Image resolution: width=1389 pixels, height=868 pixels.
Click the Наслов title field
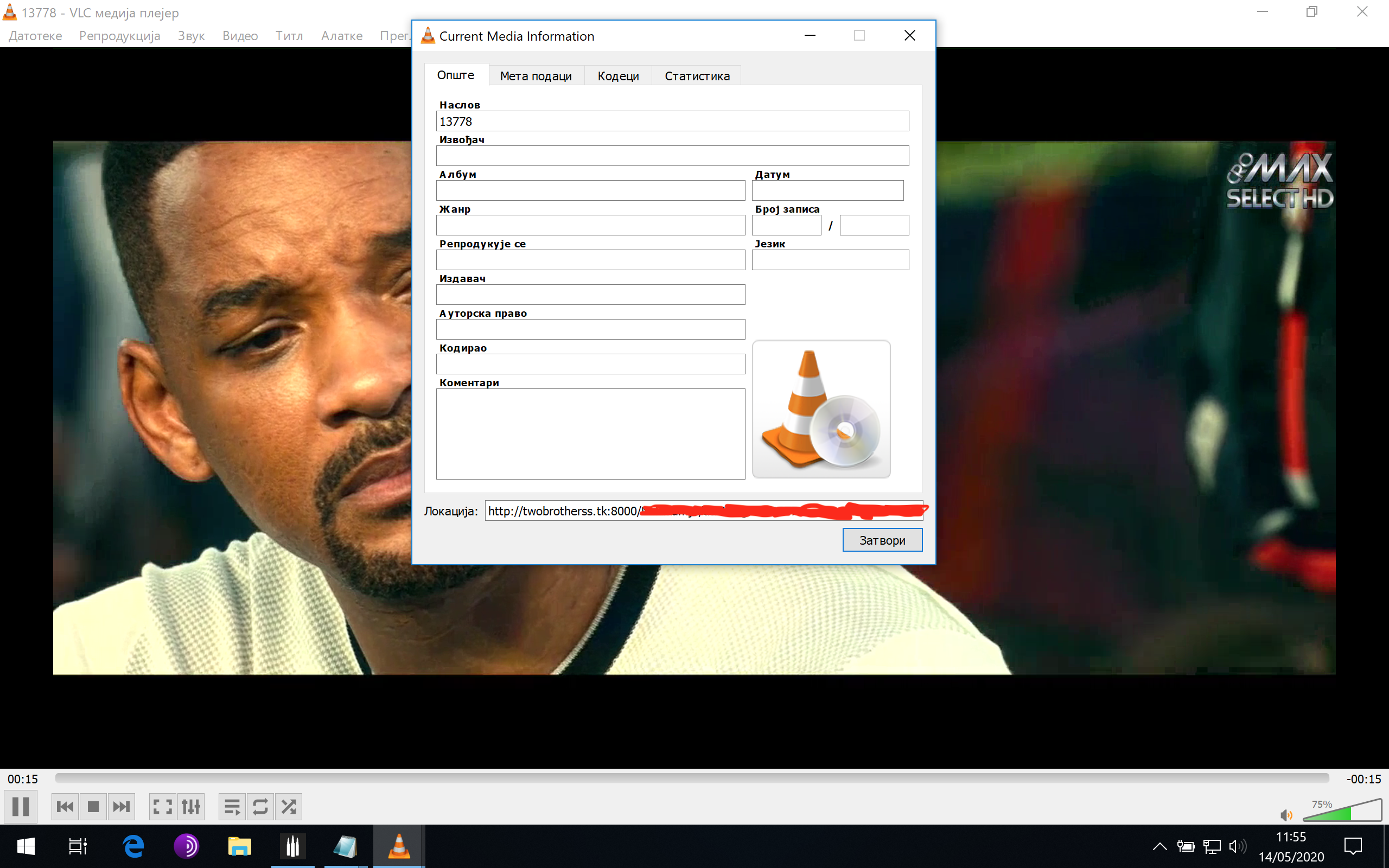point(672,121)
